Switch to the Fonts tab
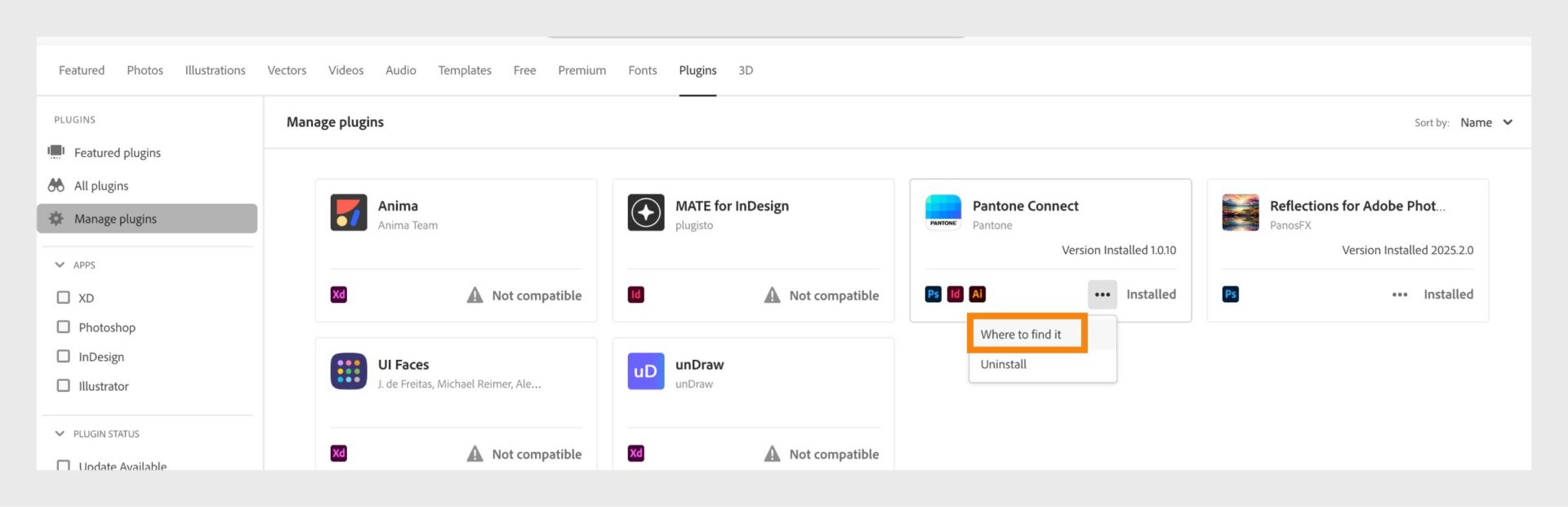The height and width of the screenshot is (507, 1568). coord(643,71)
